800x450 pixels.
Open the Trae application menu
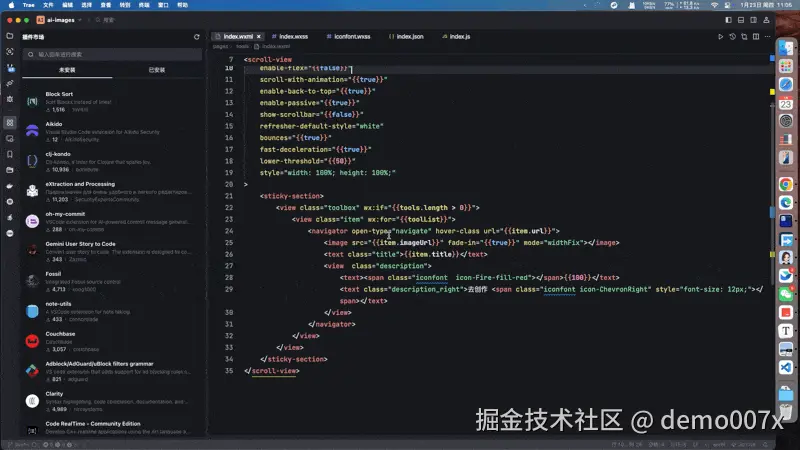click(x=29, y=5)
